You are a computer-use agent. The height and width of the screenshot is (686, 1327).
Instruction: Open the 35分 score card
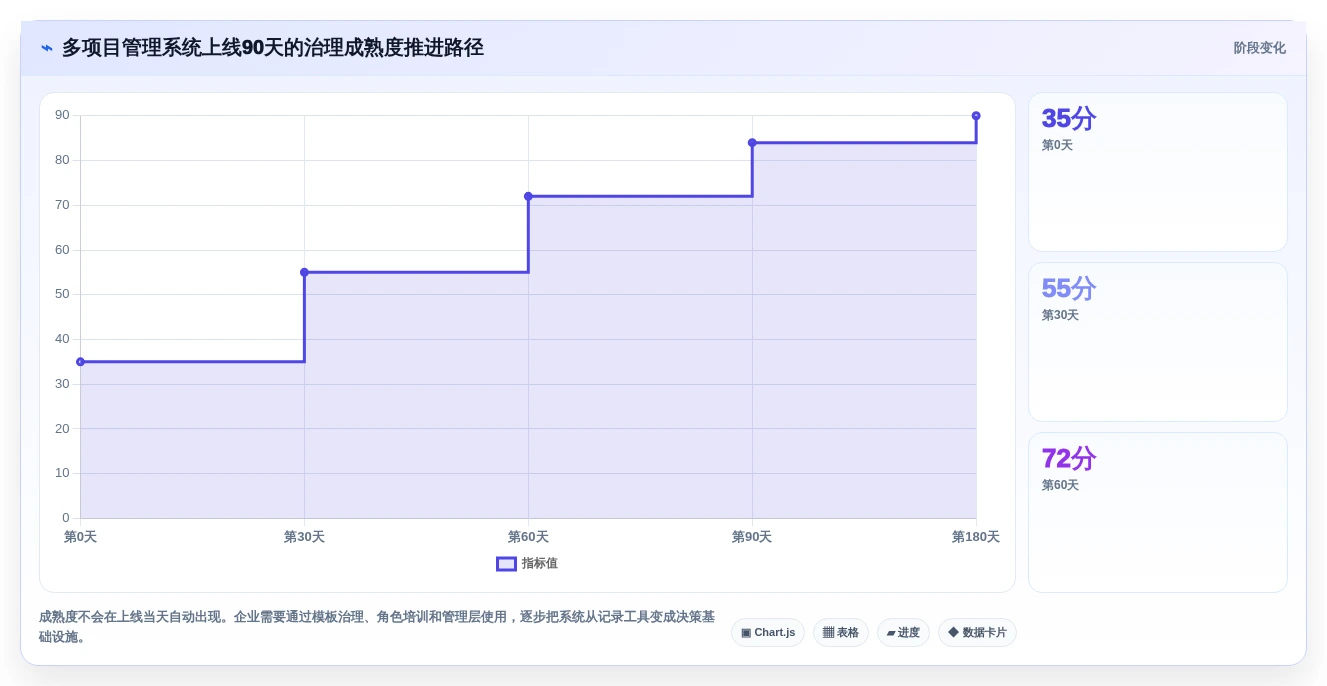point(1158,172)
